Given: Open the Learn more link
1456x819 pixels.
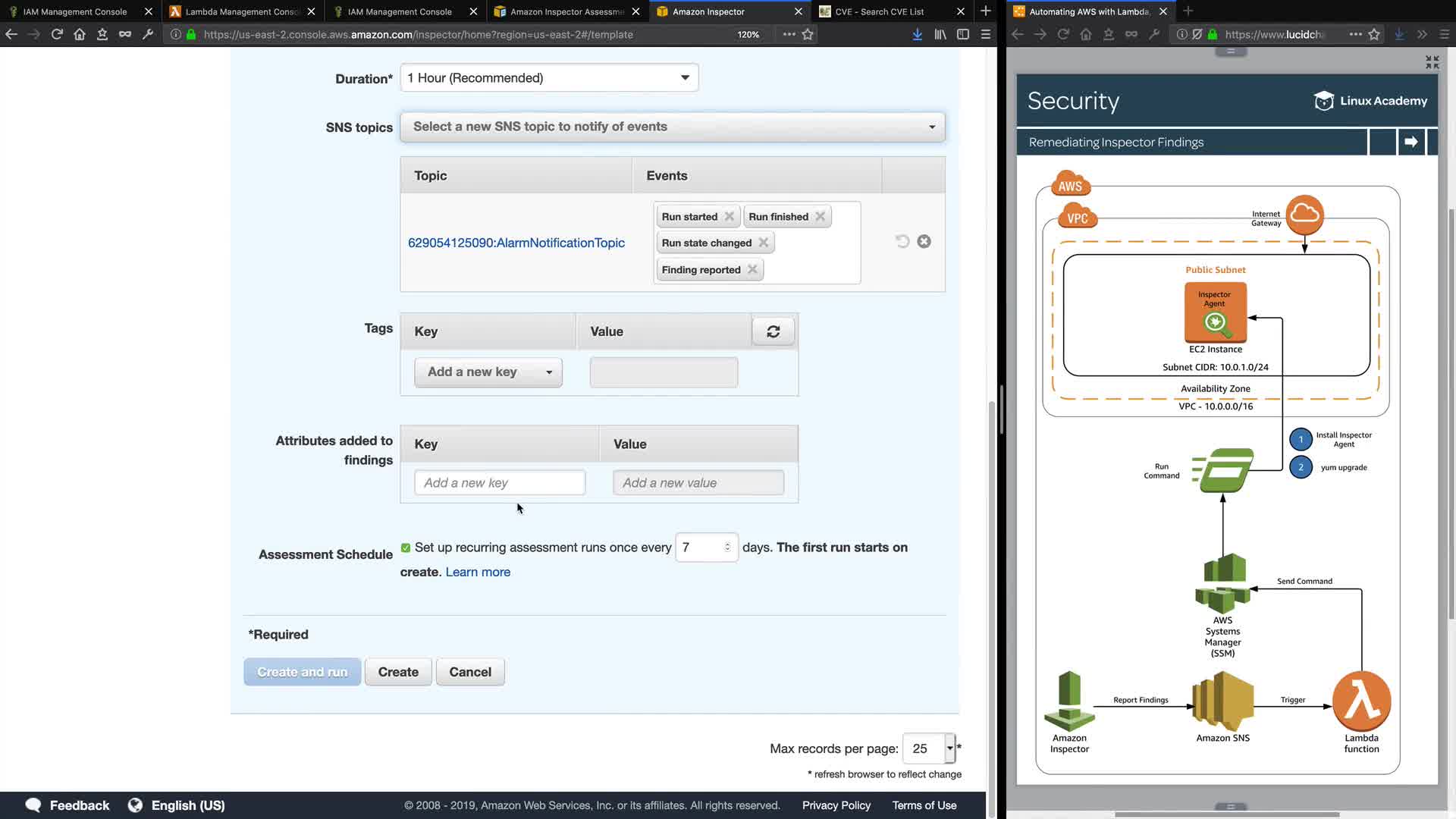Looking at the screenshot, I should pos(478,572).
